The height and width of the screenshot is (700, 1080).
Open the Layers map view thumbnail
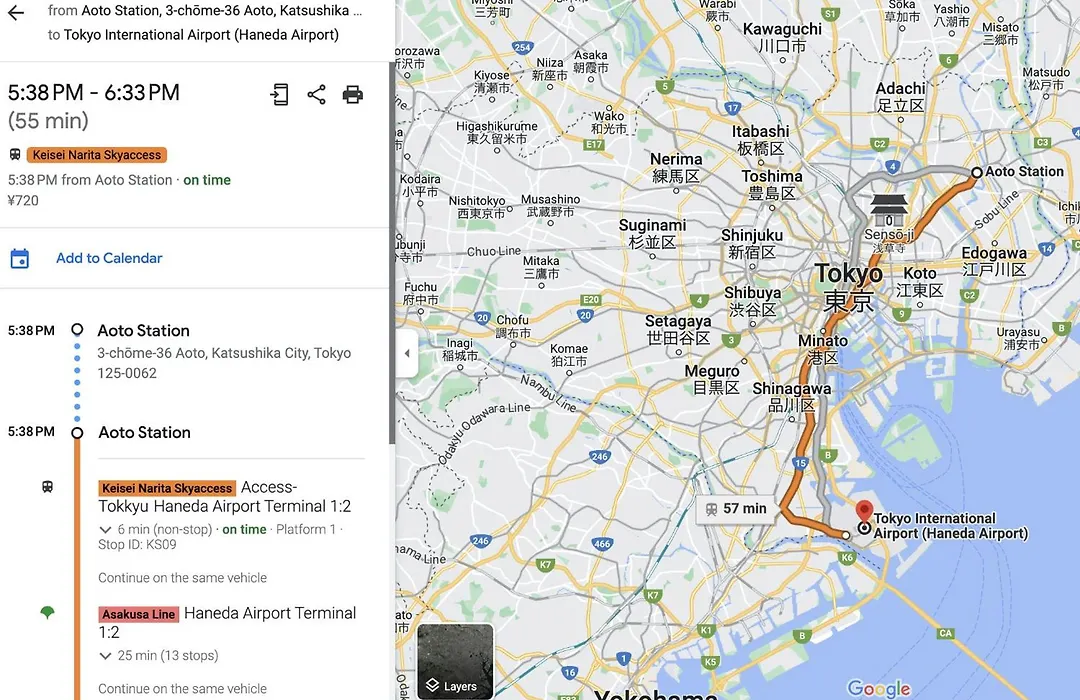(x=455, y=661)
